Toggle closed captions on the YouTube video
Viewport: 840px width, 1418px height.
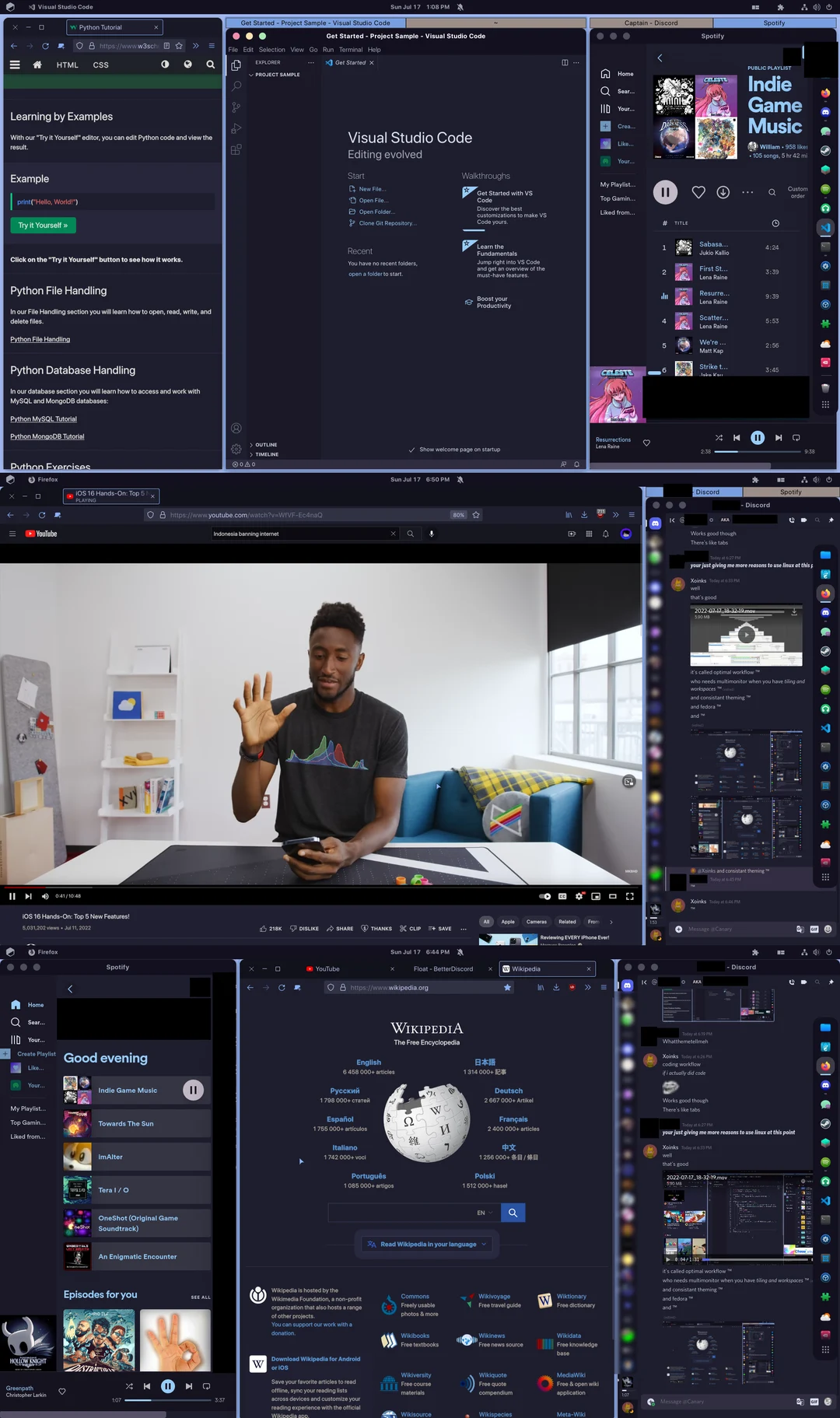click(562, 896)
